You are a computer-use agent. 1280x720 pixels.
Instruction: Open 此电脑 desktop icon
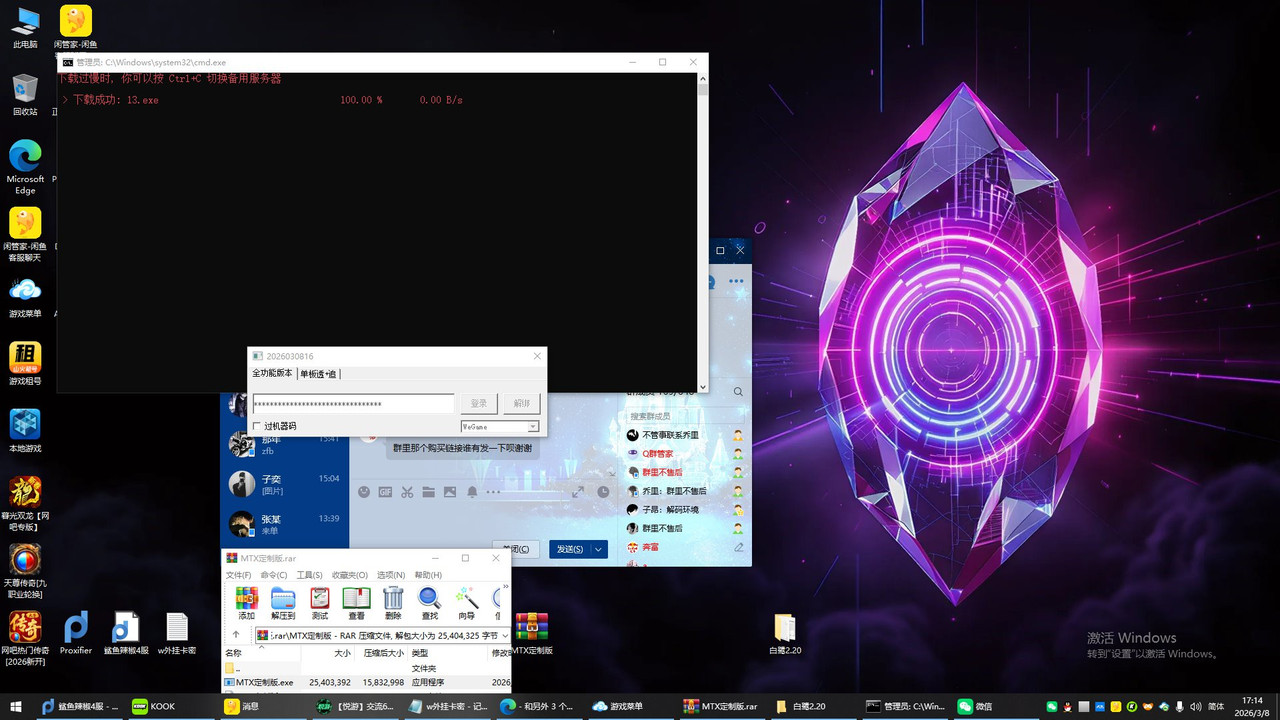(x=25, y=28)
